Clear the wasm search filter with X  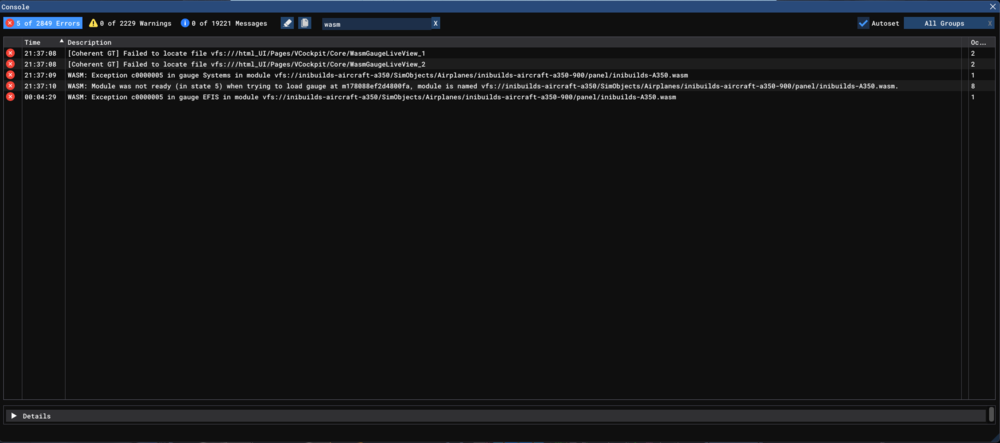point(435,23)
